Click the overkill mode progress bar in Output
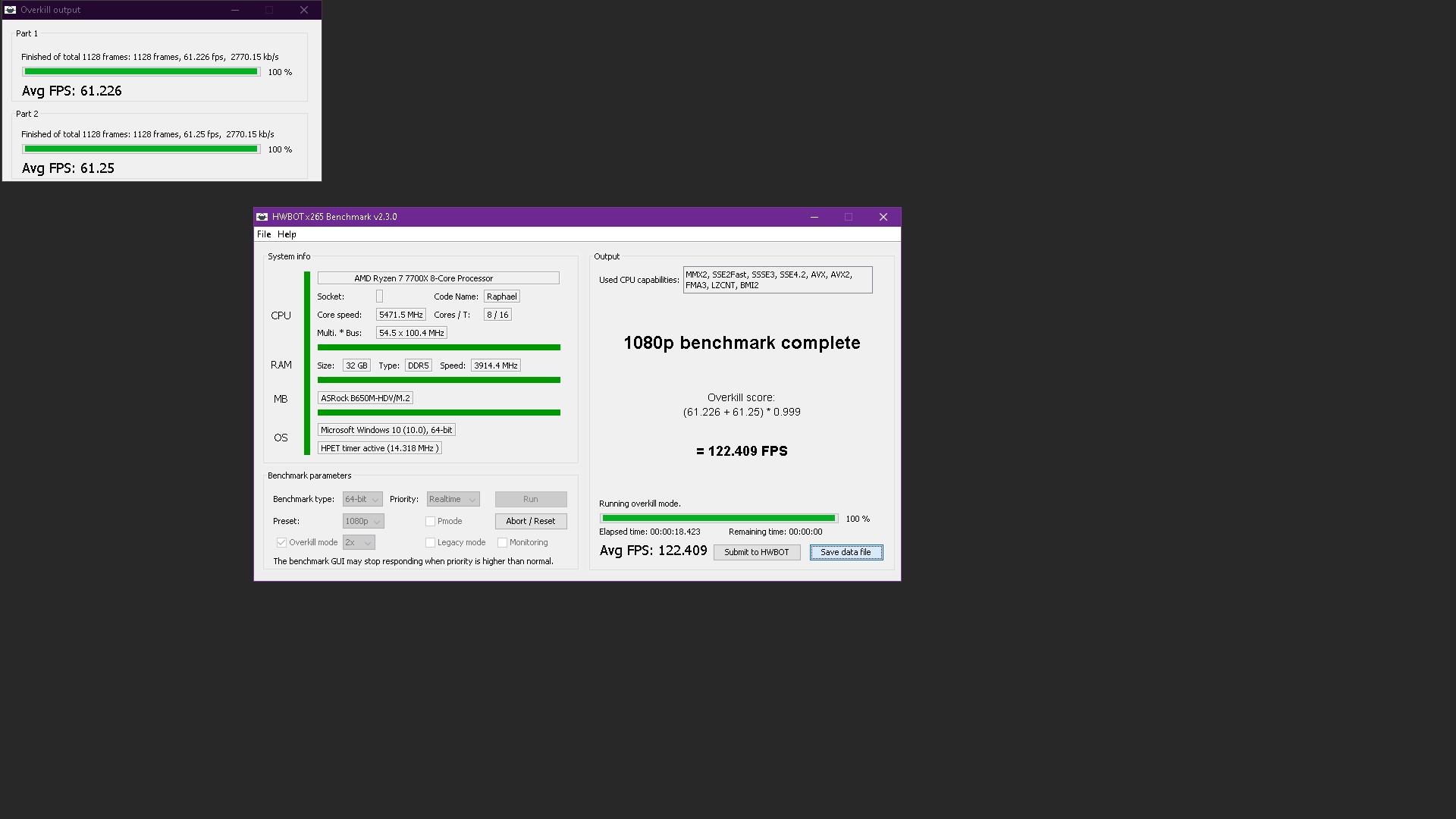Screen dimensions: 1456x819 (719, 519)
